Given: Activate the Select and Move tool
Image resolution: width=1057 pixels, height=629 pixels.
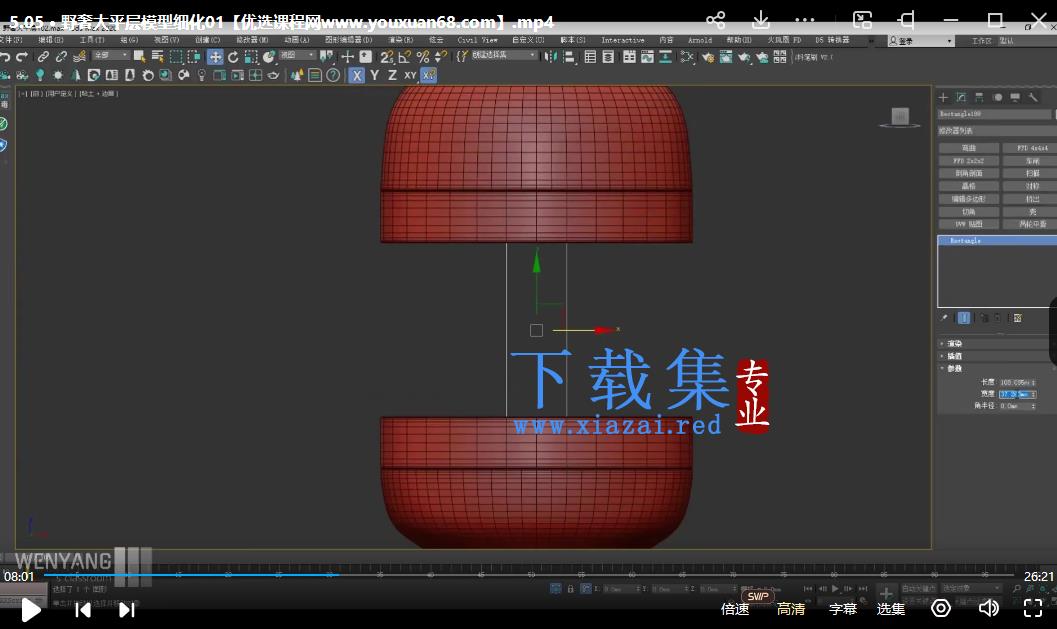Looking at the screenshot, I should click(215, 57).
